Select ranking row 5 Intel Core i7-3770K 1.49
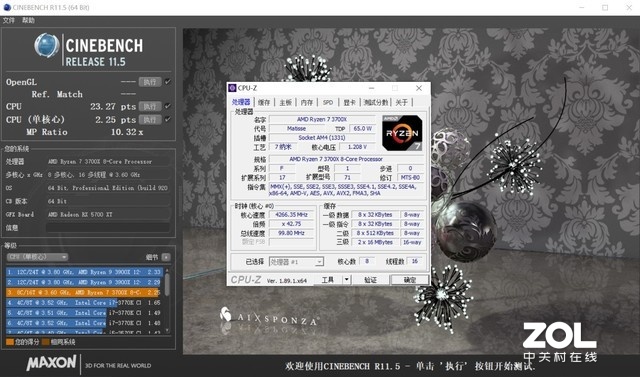 [x=84, y=313]
